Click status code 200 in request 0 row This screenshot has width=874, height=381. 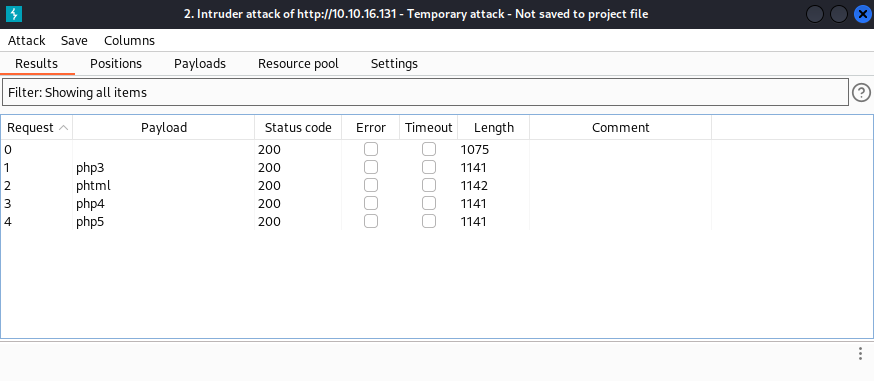[x=269, y=149]
